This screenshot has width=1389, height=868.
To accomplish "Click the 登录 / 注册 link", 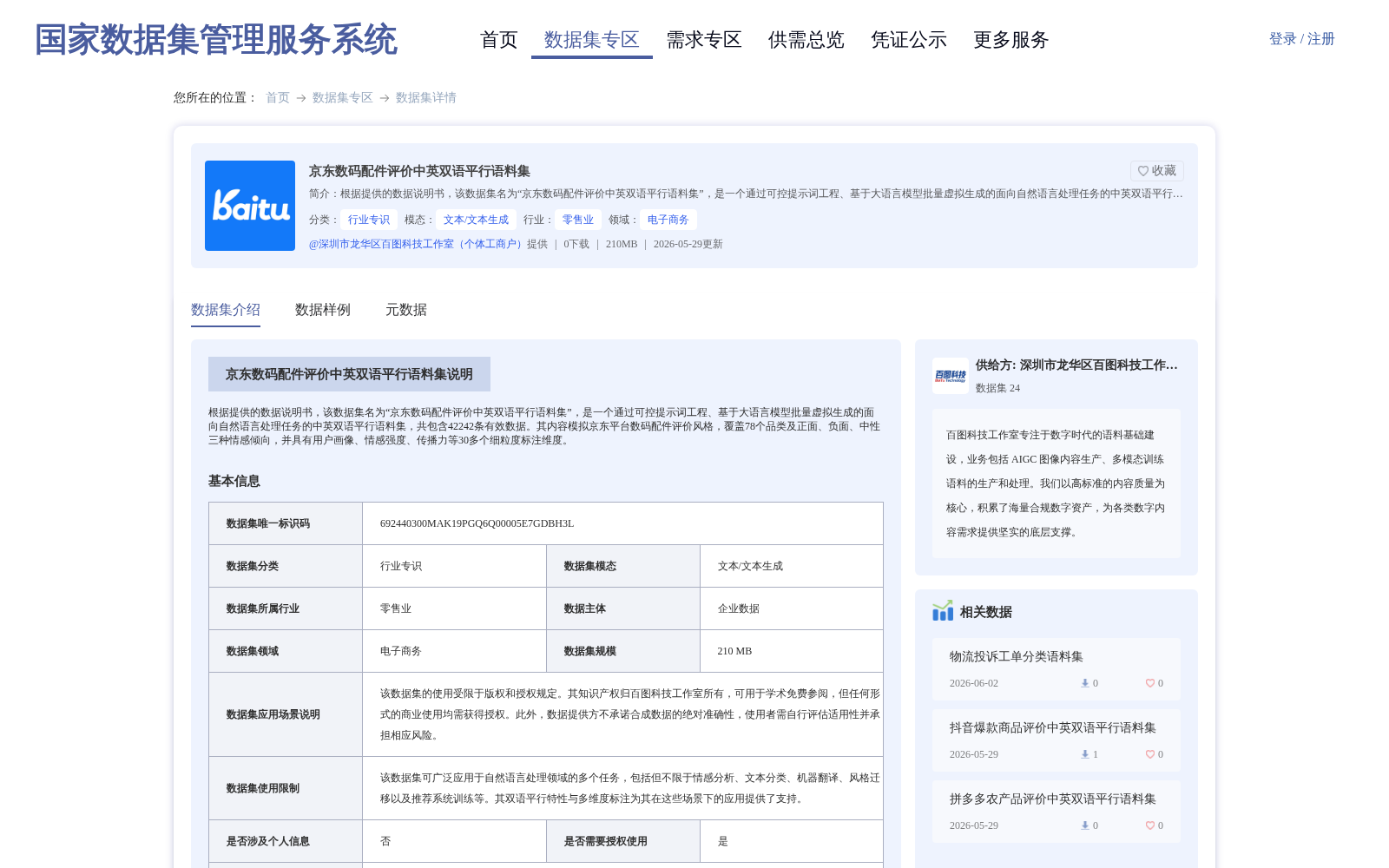I will point(1302,39).
